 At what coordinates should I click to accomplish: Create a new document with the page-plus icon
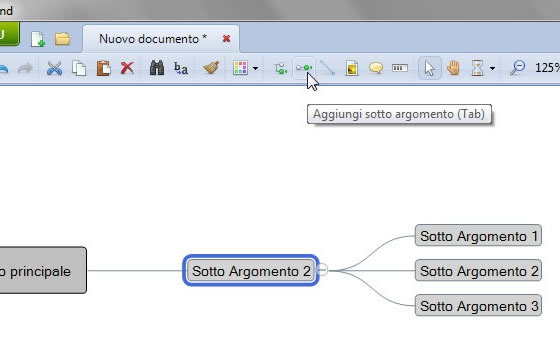38,39
